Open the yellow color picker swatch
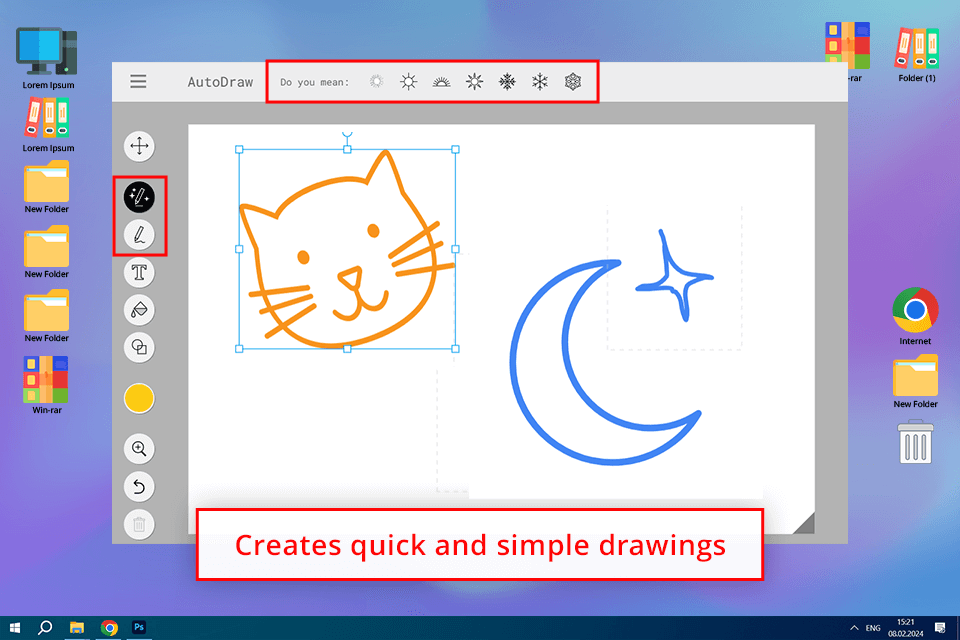The width and height of the screenshot is (960, 640). coord(140,398)
